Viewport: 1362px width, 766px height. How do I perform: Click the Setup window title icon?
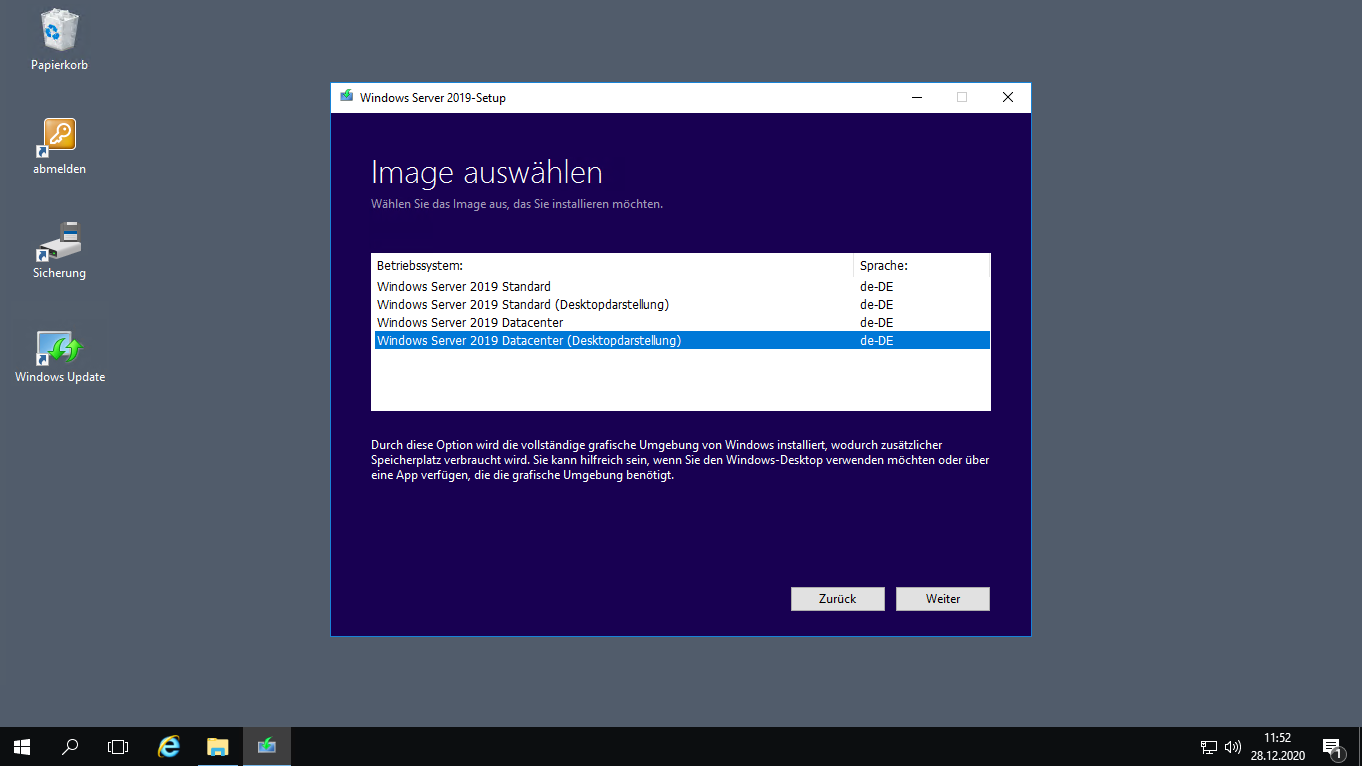(x=347, y=97)
